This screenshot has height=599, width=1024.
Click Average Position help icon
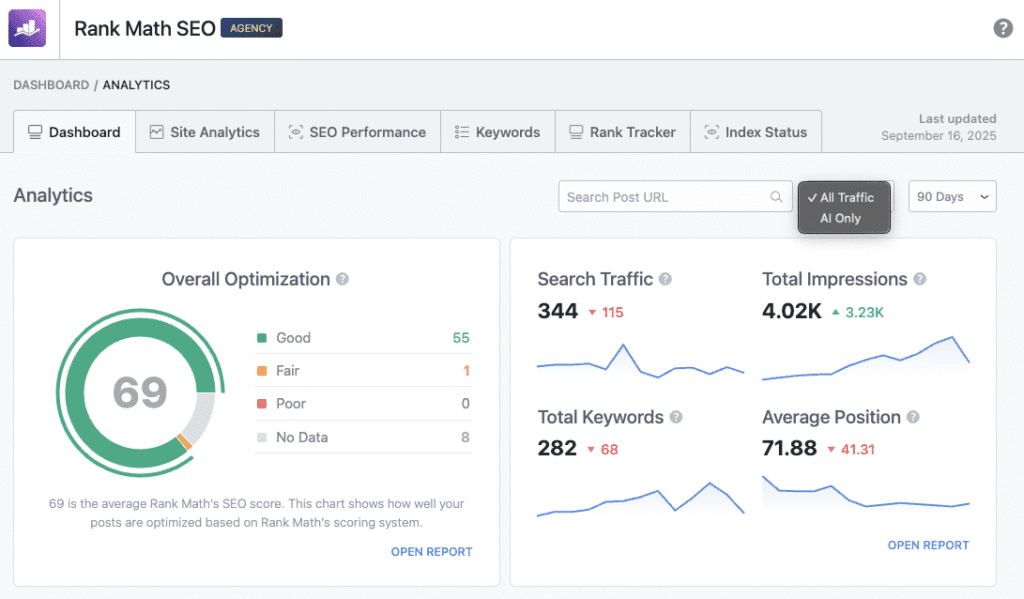pos(913,418)
